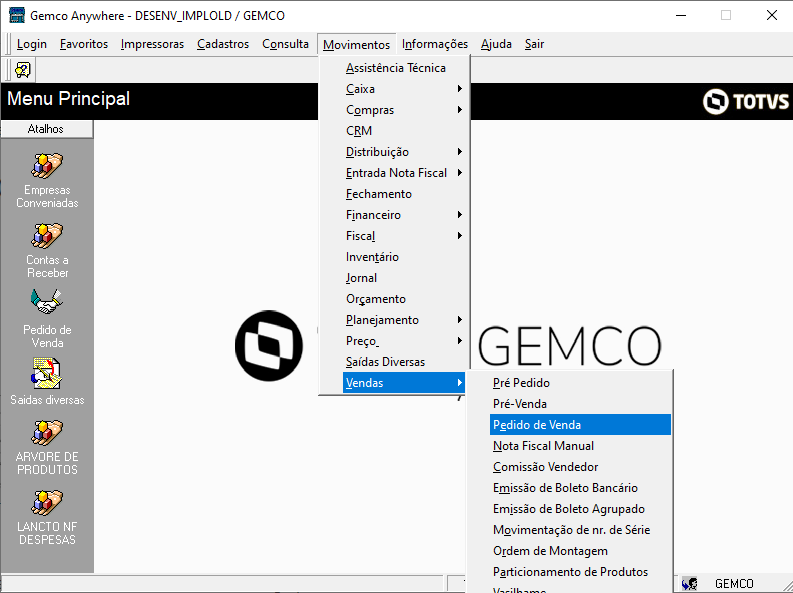Select Fechamento in the menu

click(395, 194)
